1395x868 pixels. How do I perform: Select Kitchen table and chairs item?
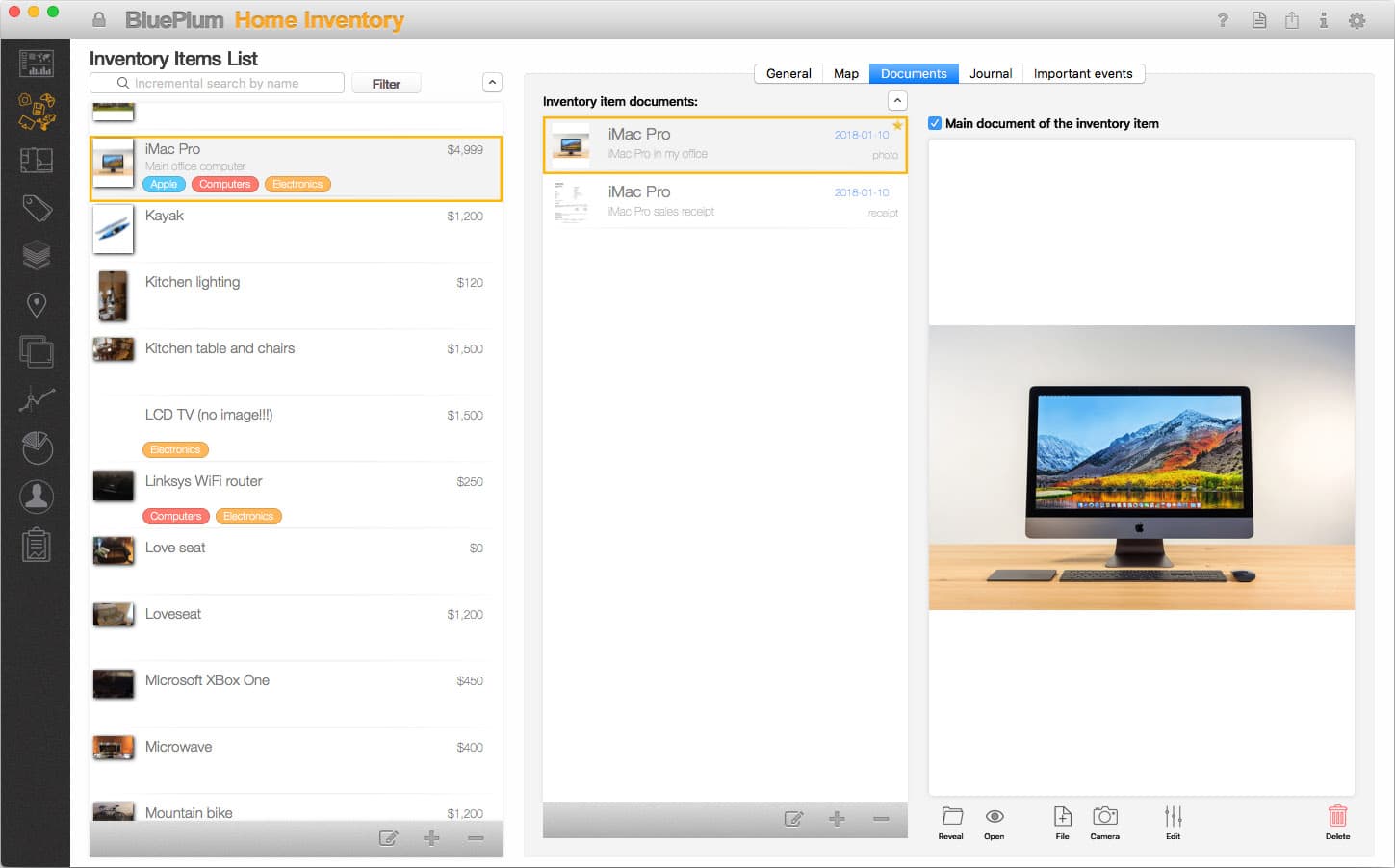click(297, 362)
